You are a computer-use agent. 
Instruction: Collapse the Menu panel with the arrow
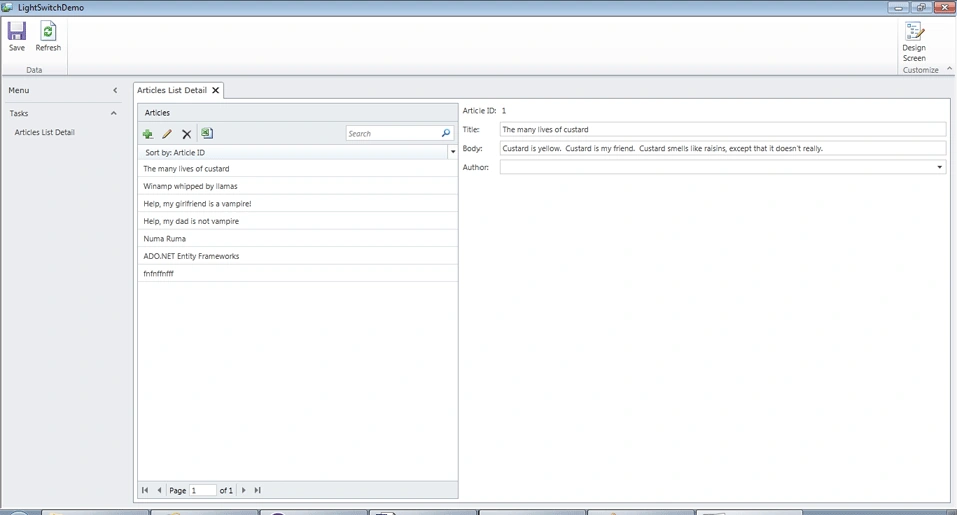(x=115, y=90)
